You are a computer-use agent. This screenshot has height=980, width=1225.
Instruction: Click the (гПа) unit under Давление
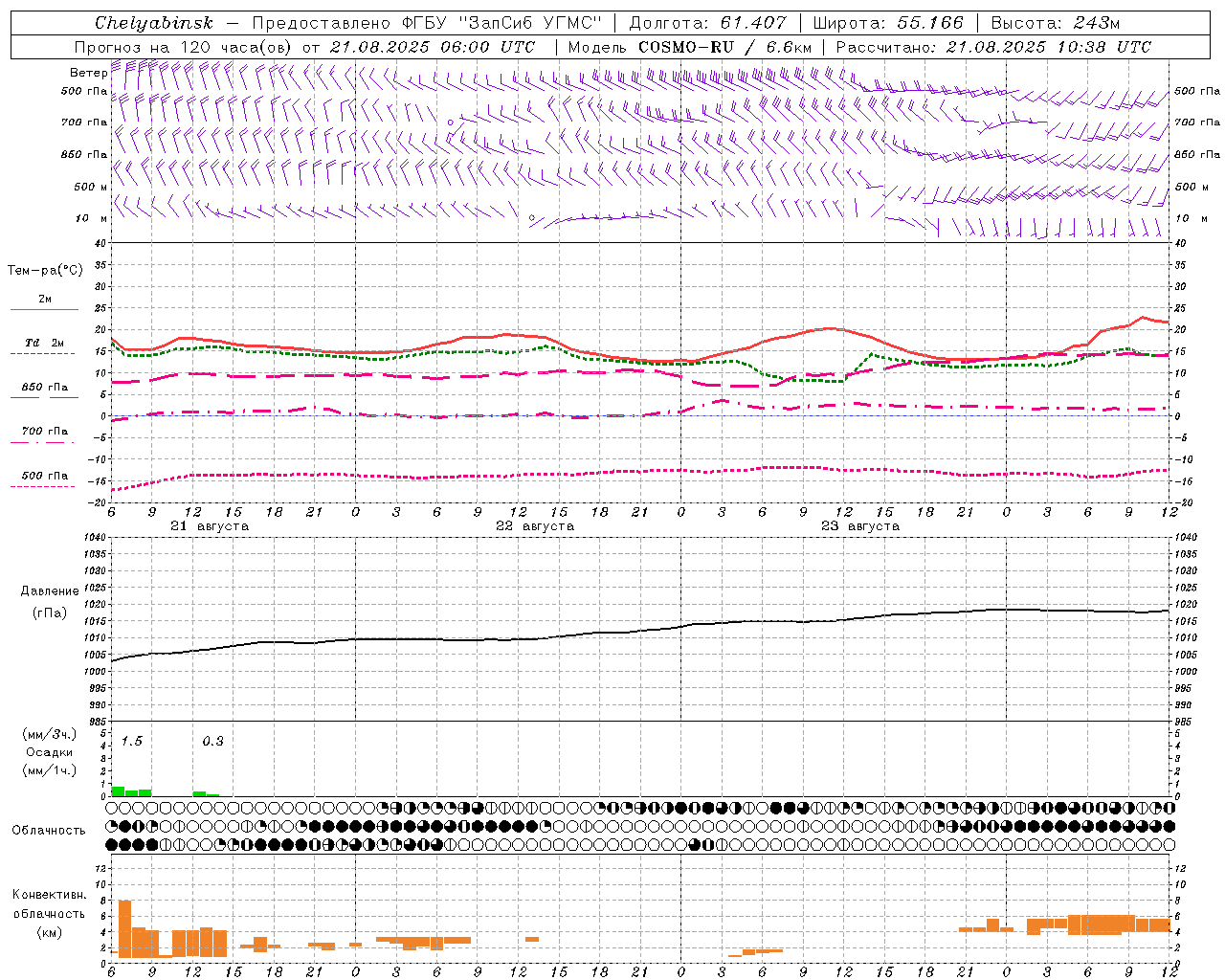pyautogui.click(x=50, y=613)
